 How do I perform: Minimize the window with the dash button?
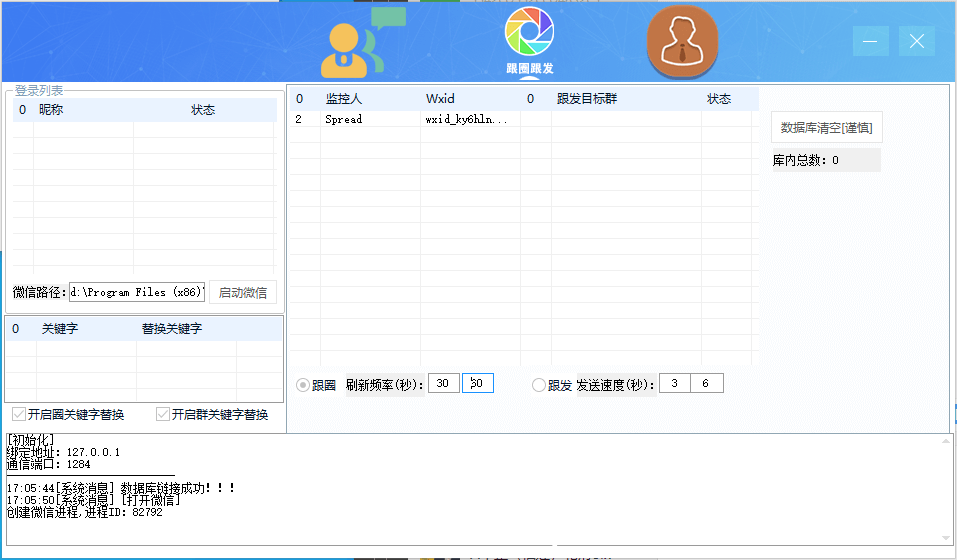click(870, 41)
